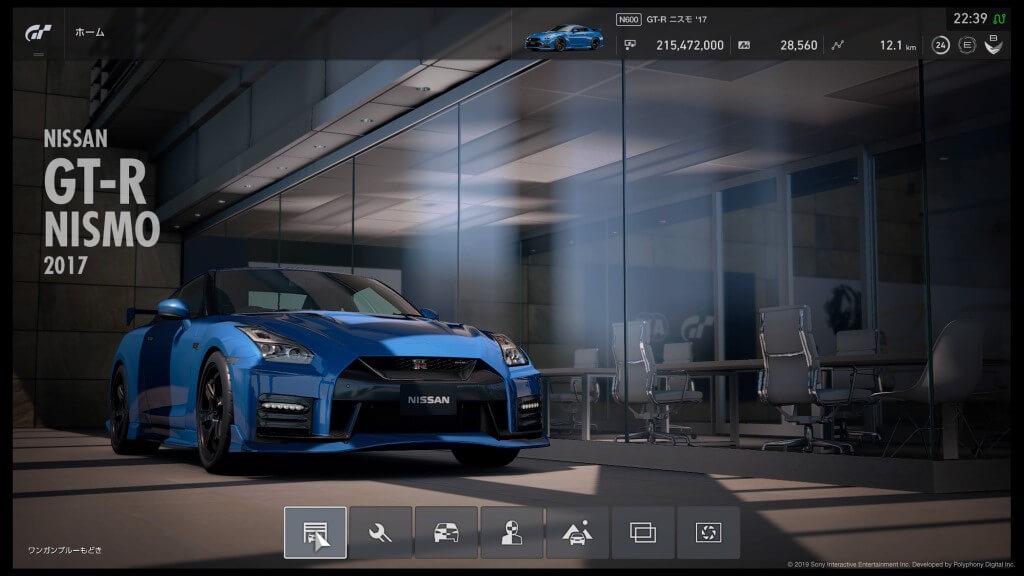Click the mileage points icon beside 28,560
1024x576 pixels.
pyautogui.click(x=744, y=45)
